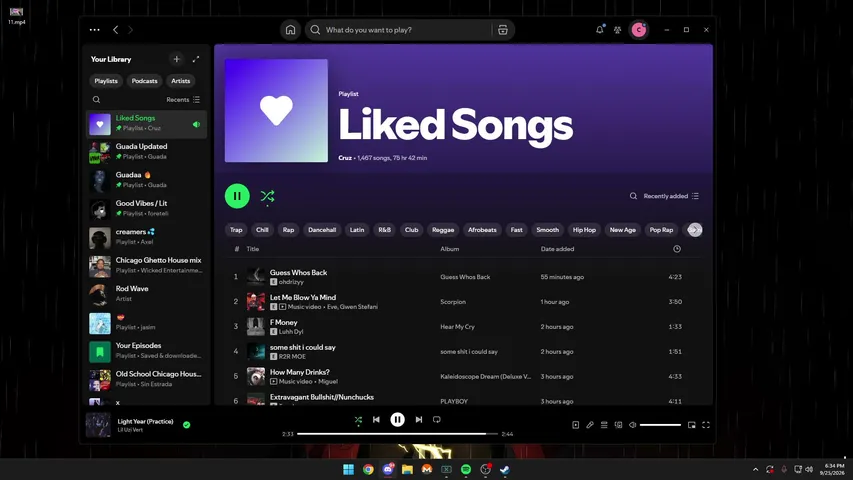This screenshot has width=853, height=480.
Task: Select Artists library filter
Action: [x=181, y=81]
